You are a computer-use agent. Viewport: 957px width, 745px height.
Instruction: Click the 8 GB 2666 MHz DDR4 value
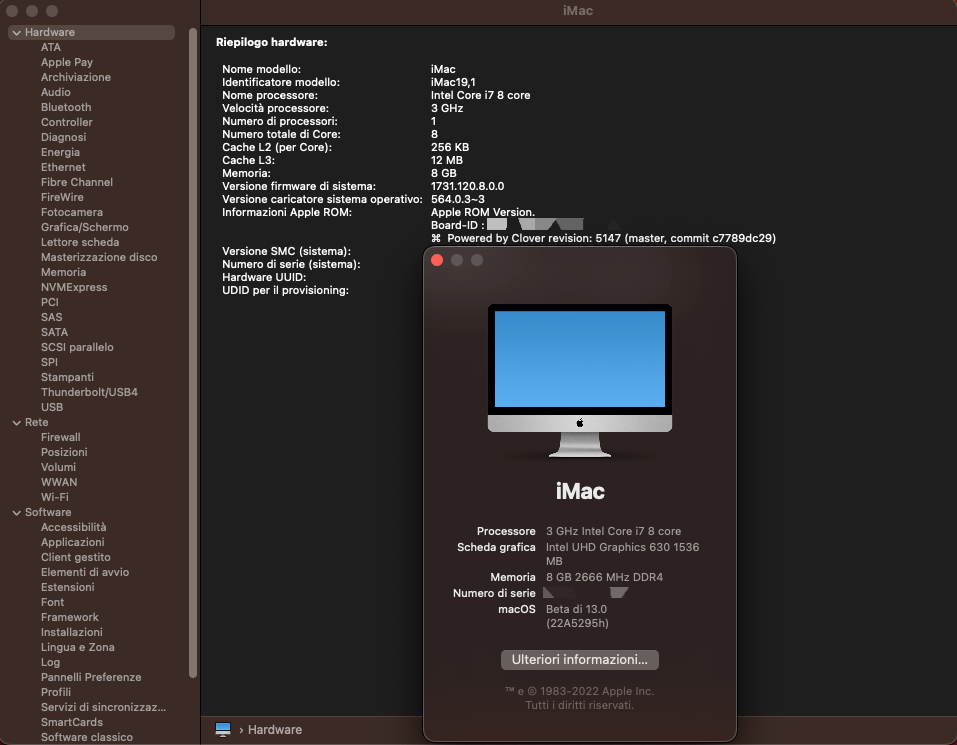point(604,577)
